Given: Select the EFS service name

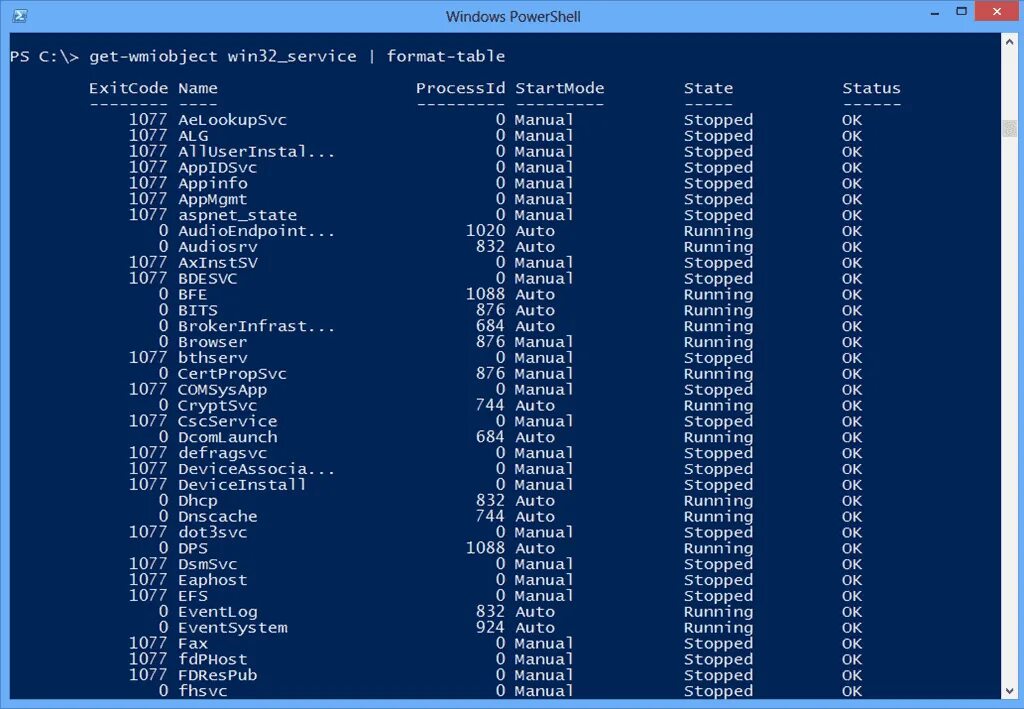Looking at the screenshot, I should [x=193, y=596].
